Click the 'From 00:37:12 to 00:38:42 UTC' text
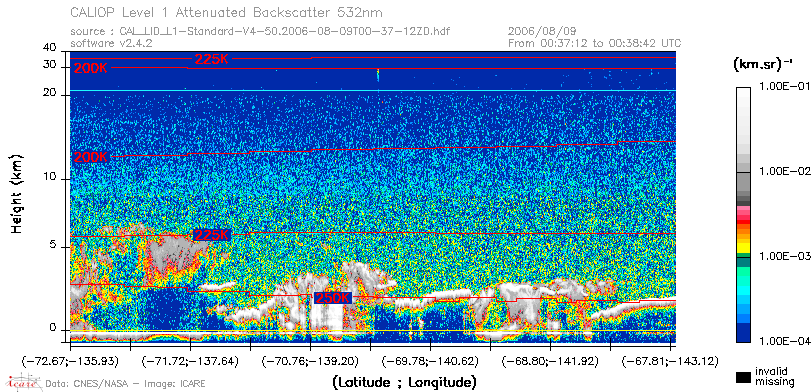The image size is (811, 392). [594, 43]
